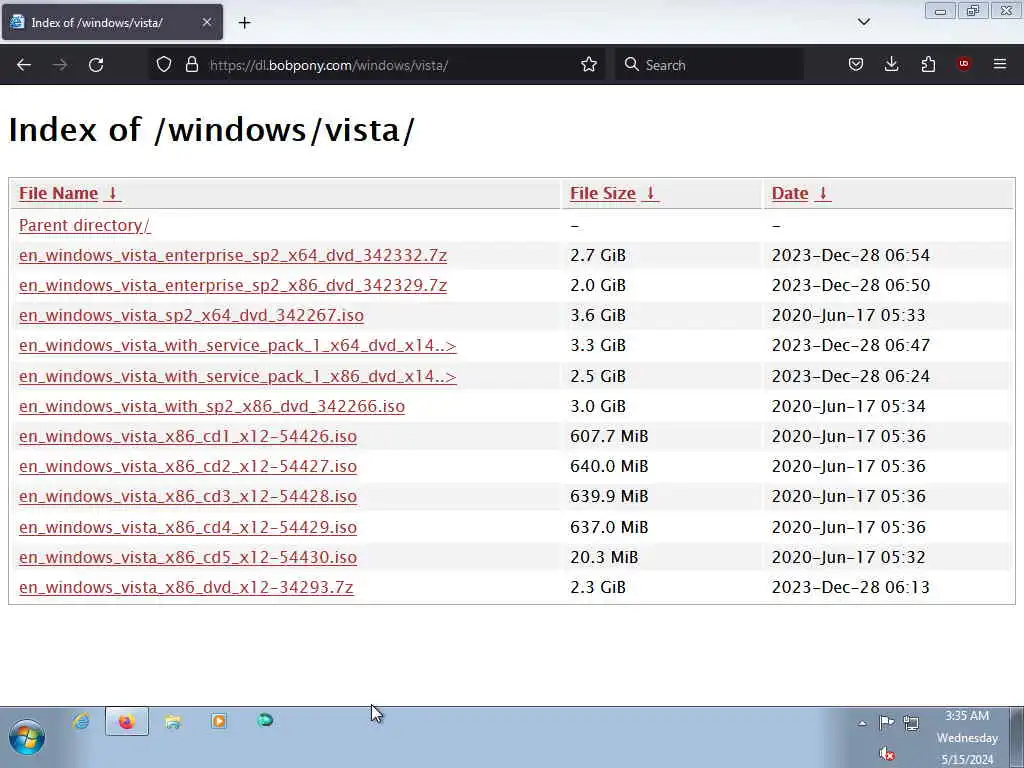Screen dimensions: 1024x768
Task: Show hidden system tray icons
Action: 862,723
